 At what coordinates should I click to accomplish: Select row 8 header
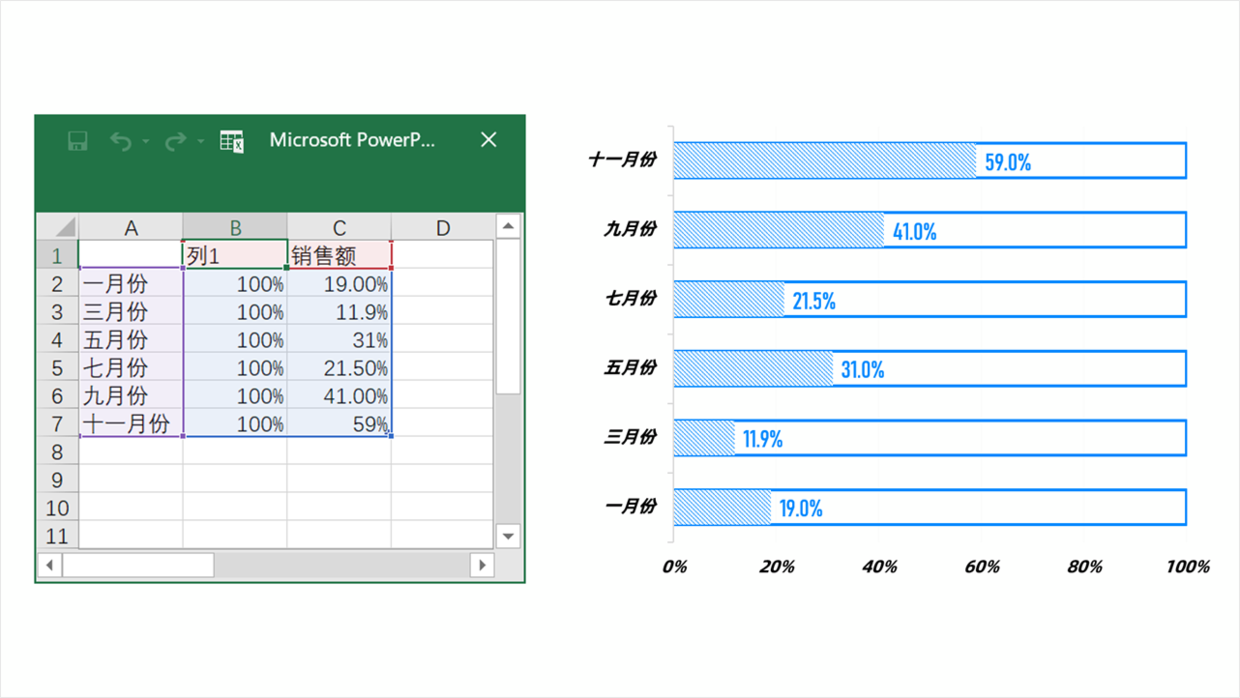(57, 452)
